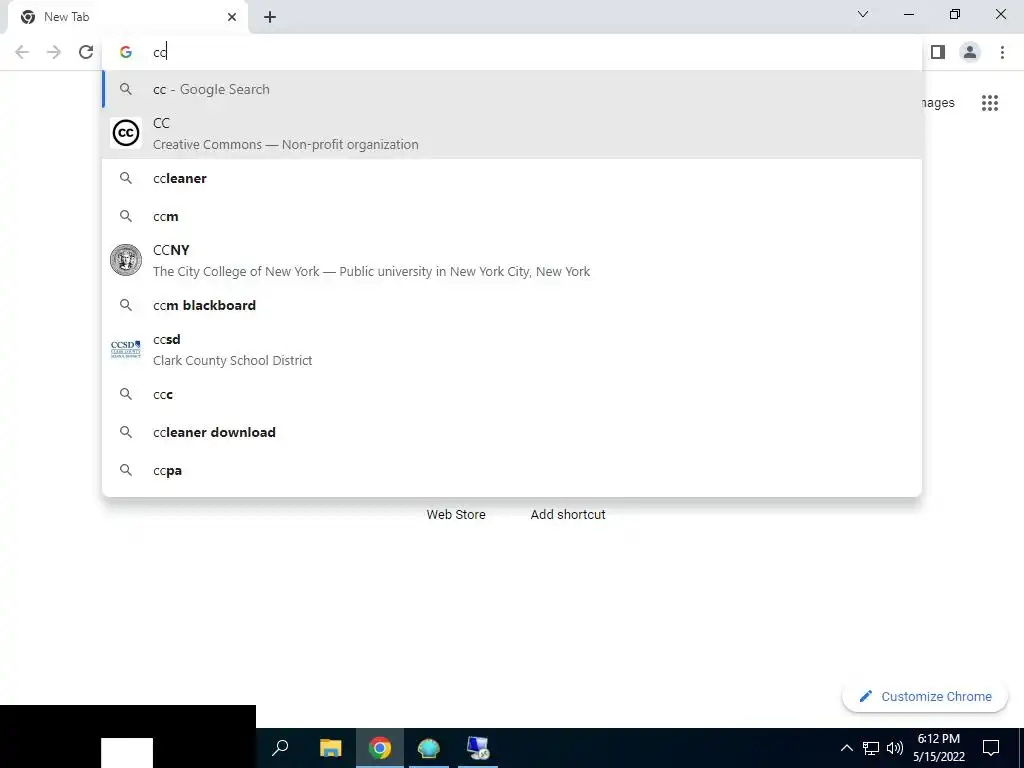Select the ccsd Clark County suggestion
This screenshot has height=768, width=1024.
(x=512, y=349)
